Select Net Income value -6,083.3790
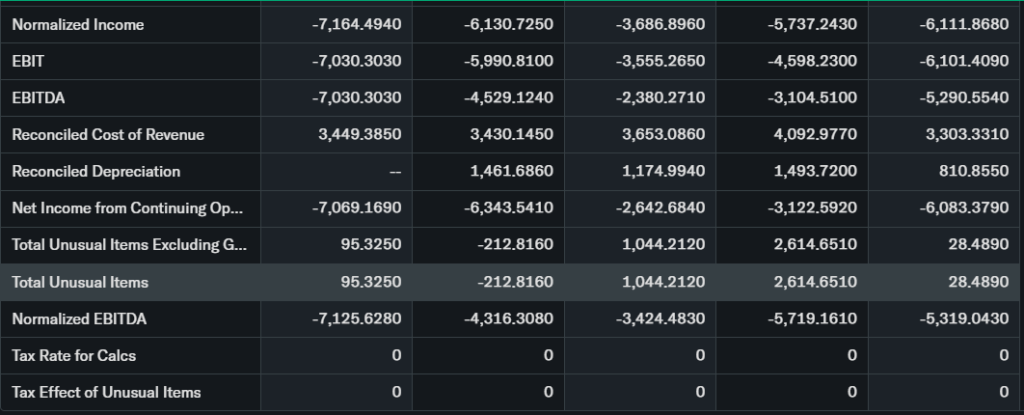The image size is (1024, 415). [965, 209]
